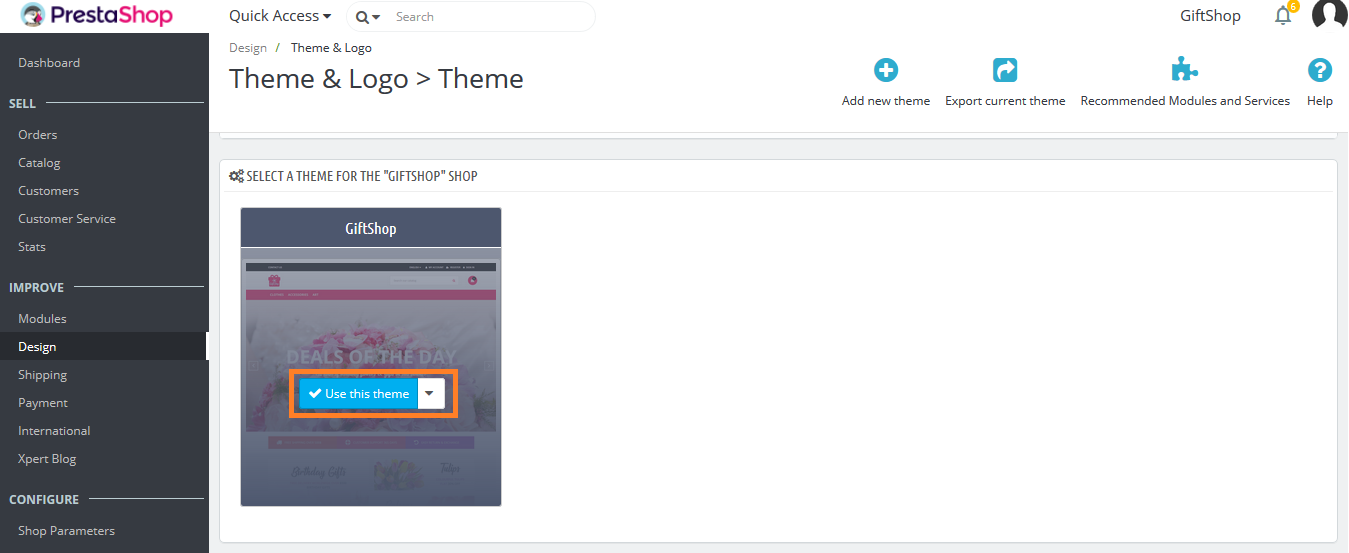This screenshot has height=553, width=1349.
Task: Open the user profile avatar
Action: tap(1330, 15)
